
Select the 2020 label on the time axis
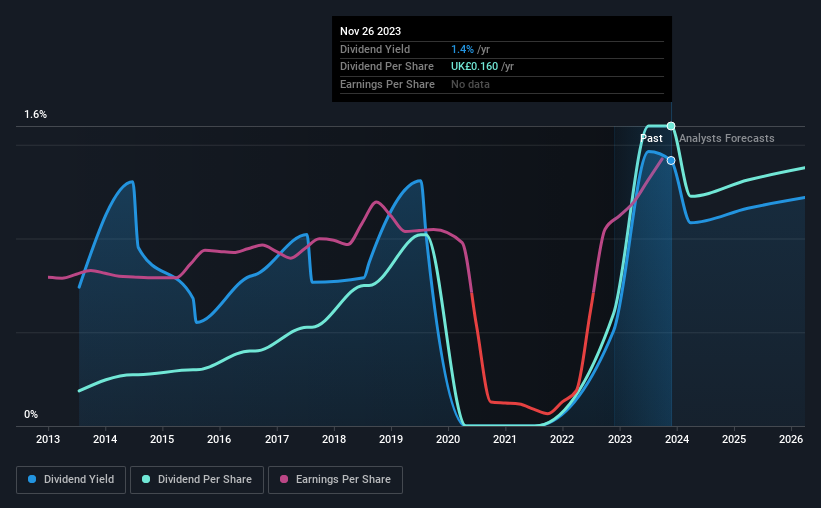point(448,439)
